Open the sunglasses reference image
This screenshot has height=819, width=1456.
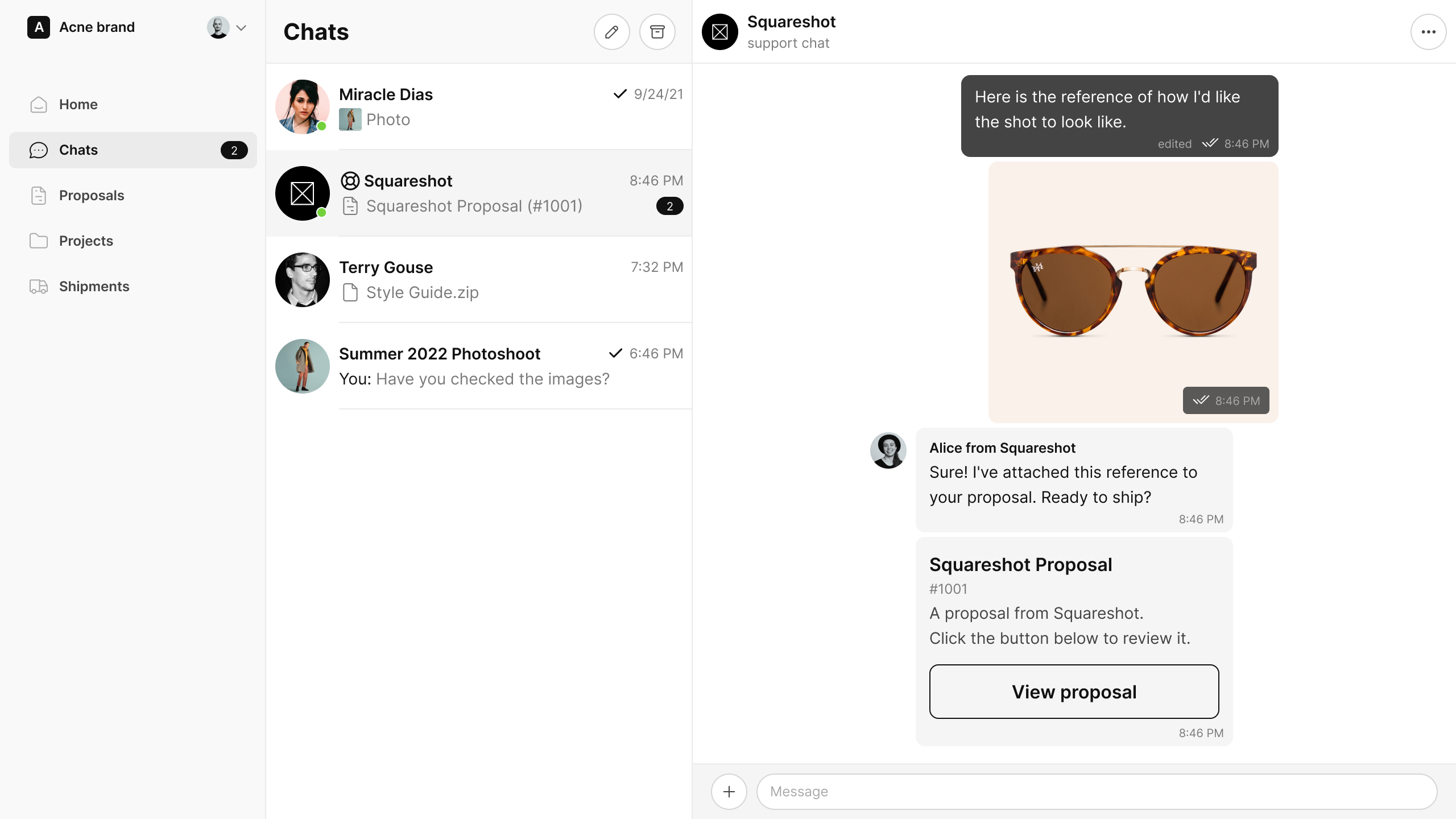point(1133,291)
